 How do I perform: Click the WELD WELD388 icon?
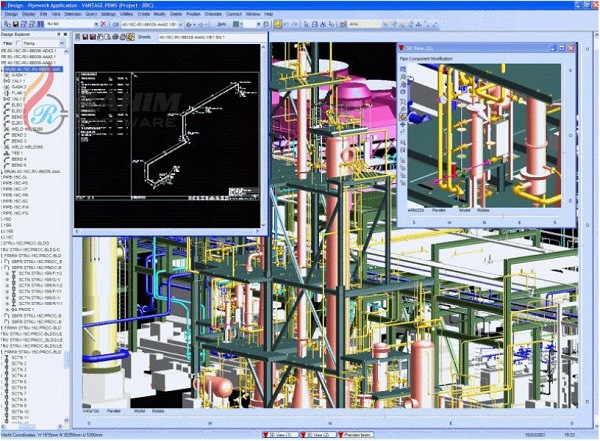point(7,147)
